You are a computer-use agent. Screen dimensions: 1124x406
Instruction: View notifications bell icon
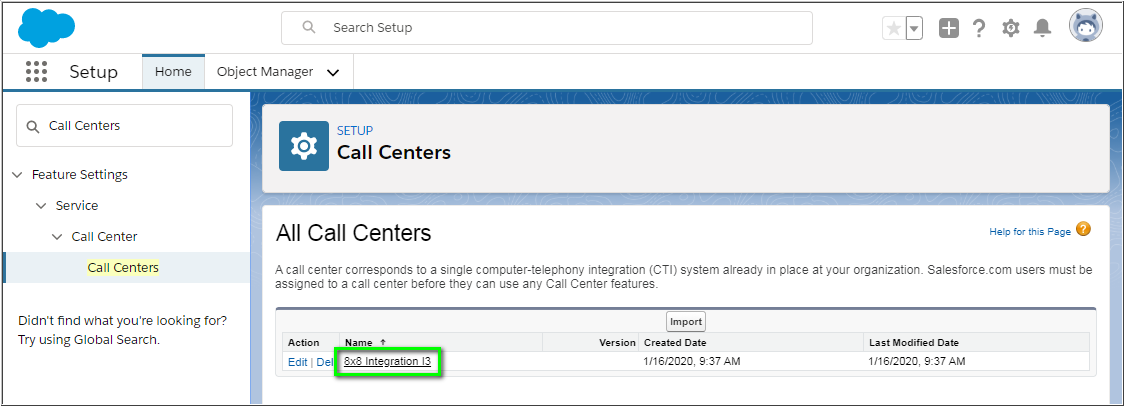1042,29
